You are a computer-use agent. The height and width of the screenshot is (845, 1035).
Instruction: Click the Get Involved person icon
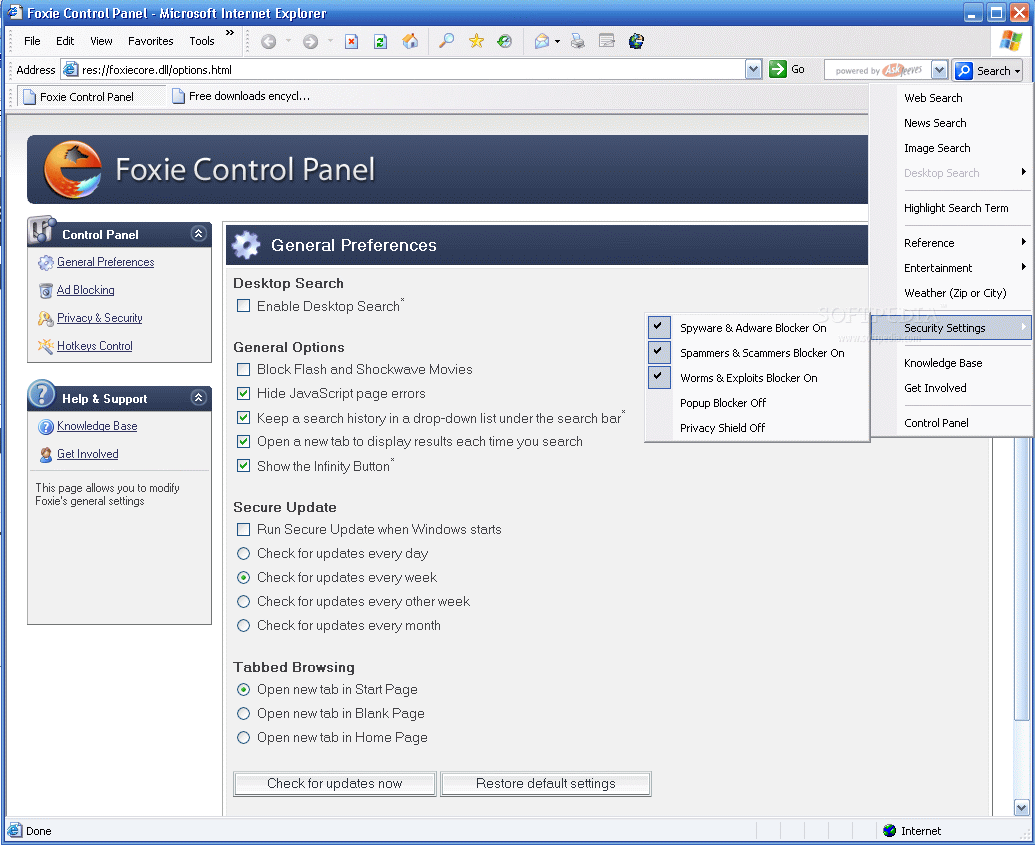(x=46, y=454)
